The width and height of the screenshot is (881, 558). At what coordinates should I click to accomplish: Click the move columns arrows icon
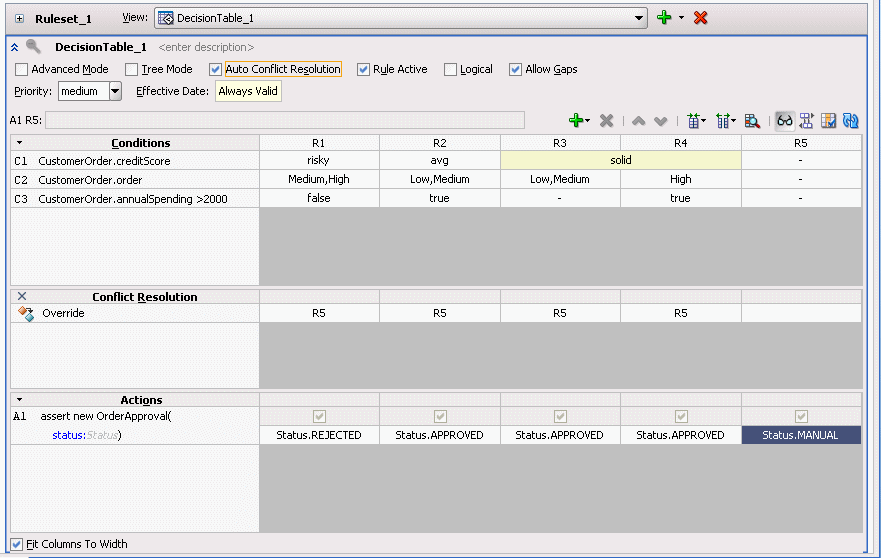(x=806, y=121)
